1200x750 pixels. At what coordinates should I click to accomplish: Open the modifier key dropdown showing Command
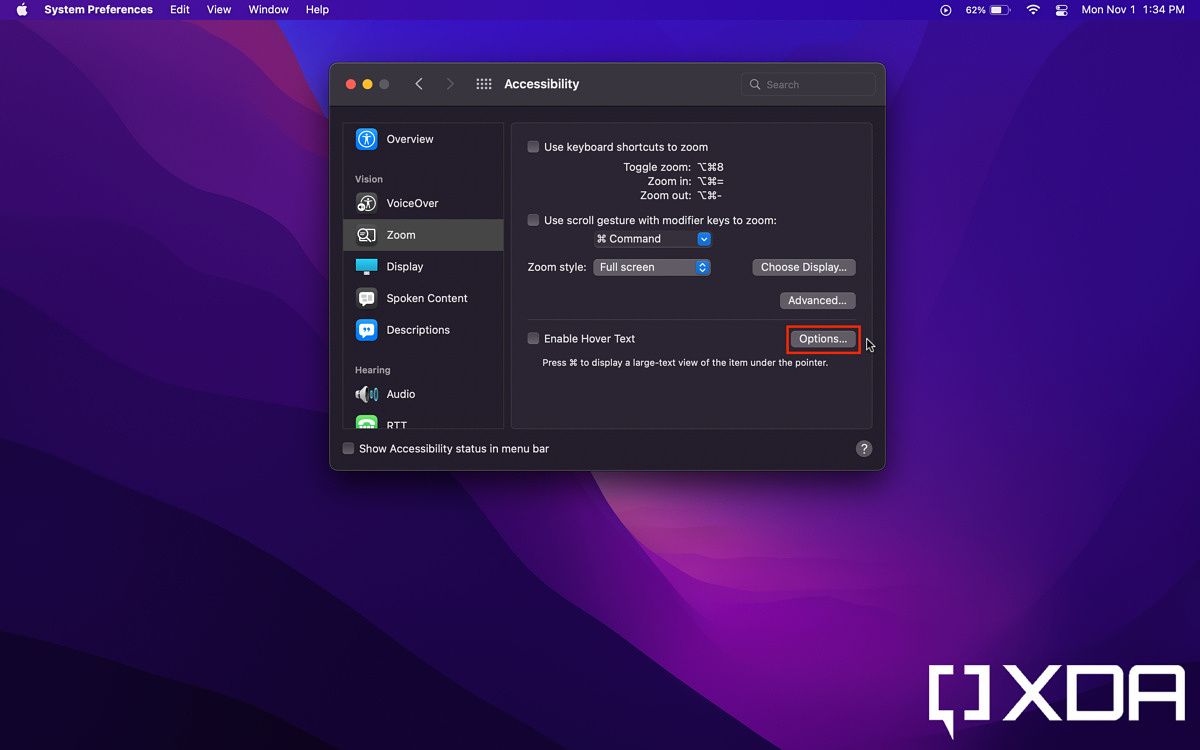[652, 239]
